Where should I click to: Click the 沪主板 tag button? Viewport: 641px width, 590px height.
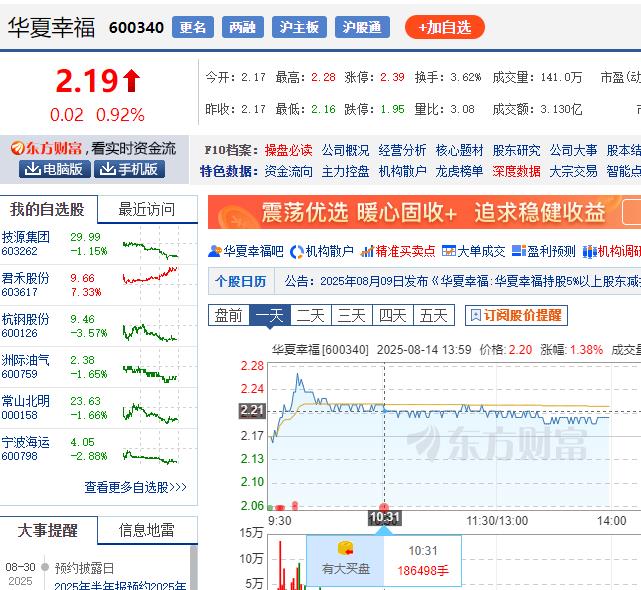(299, 27)
